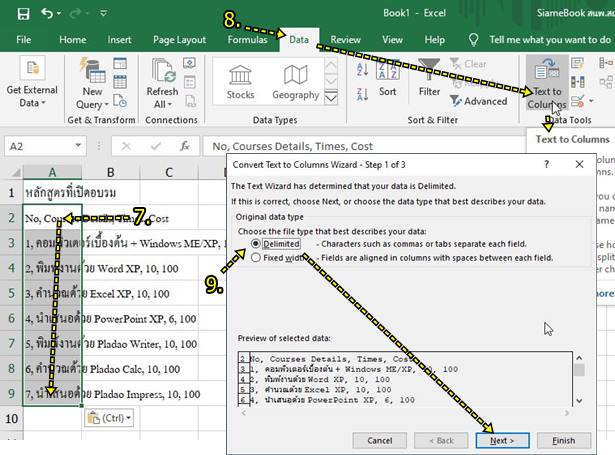This screenshot has height=455, width=615.
Task: Click the Cancel button in wizard
Action: 379,440
